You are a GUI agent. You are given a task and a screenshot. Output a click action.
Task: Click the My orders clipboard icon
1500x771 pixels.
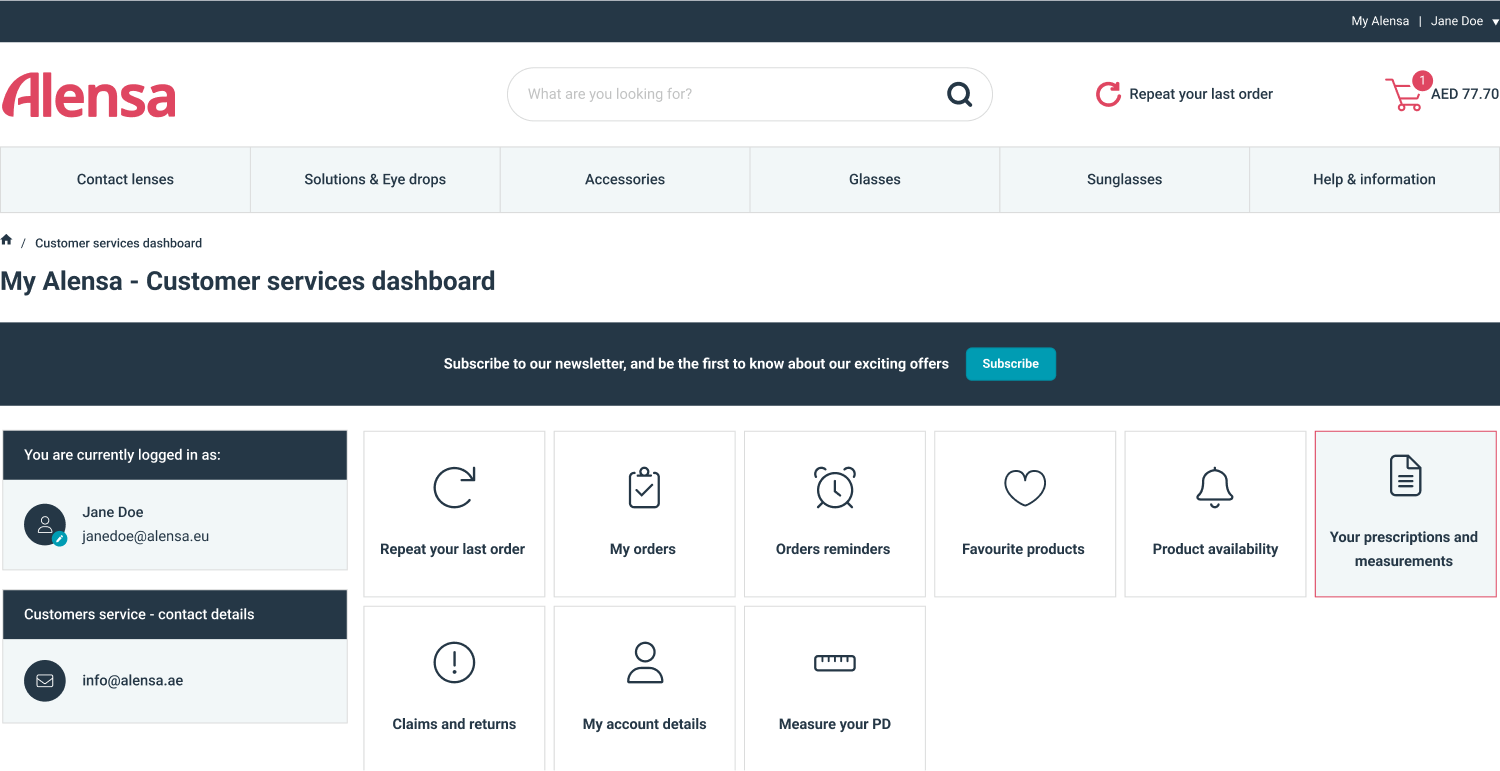point(644,488)
